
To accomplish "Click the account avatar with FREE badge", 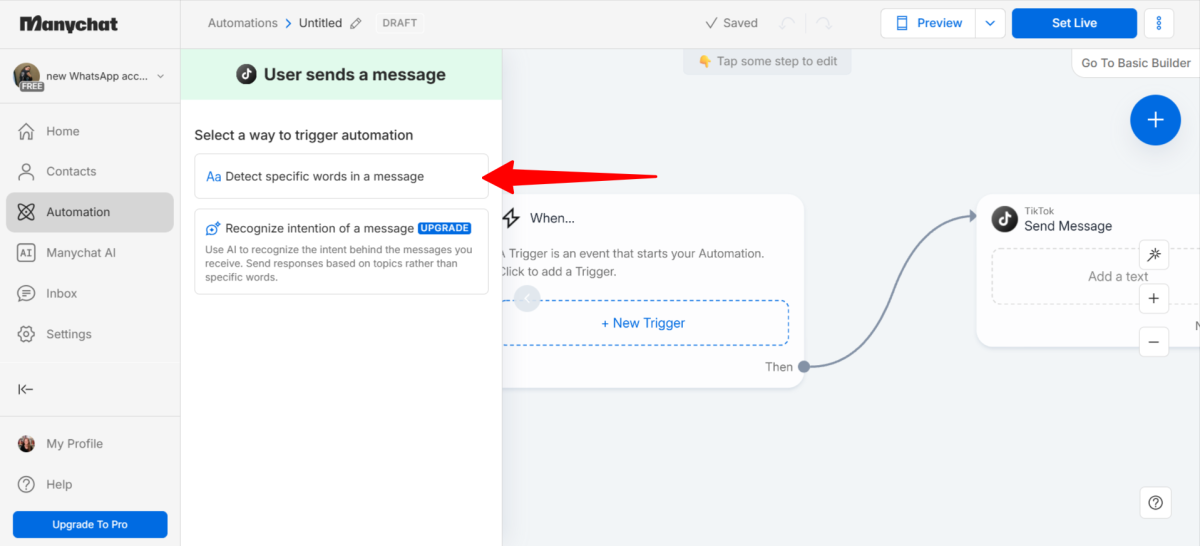I will click(x=27, y=77).
